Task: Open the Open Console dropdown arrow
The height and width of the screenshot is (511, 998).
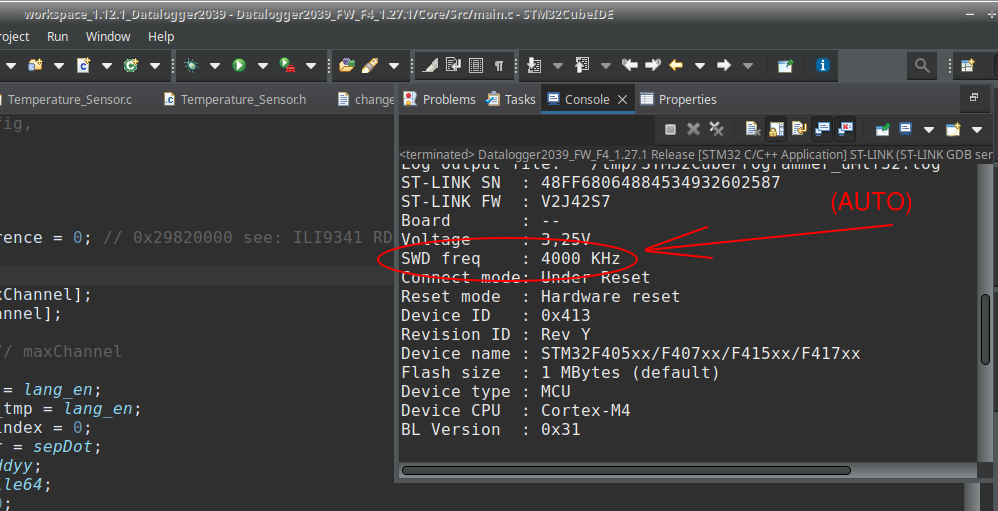Action: click(977, 130)
